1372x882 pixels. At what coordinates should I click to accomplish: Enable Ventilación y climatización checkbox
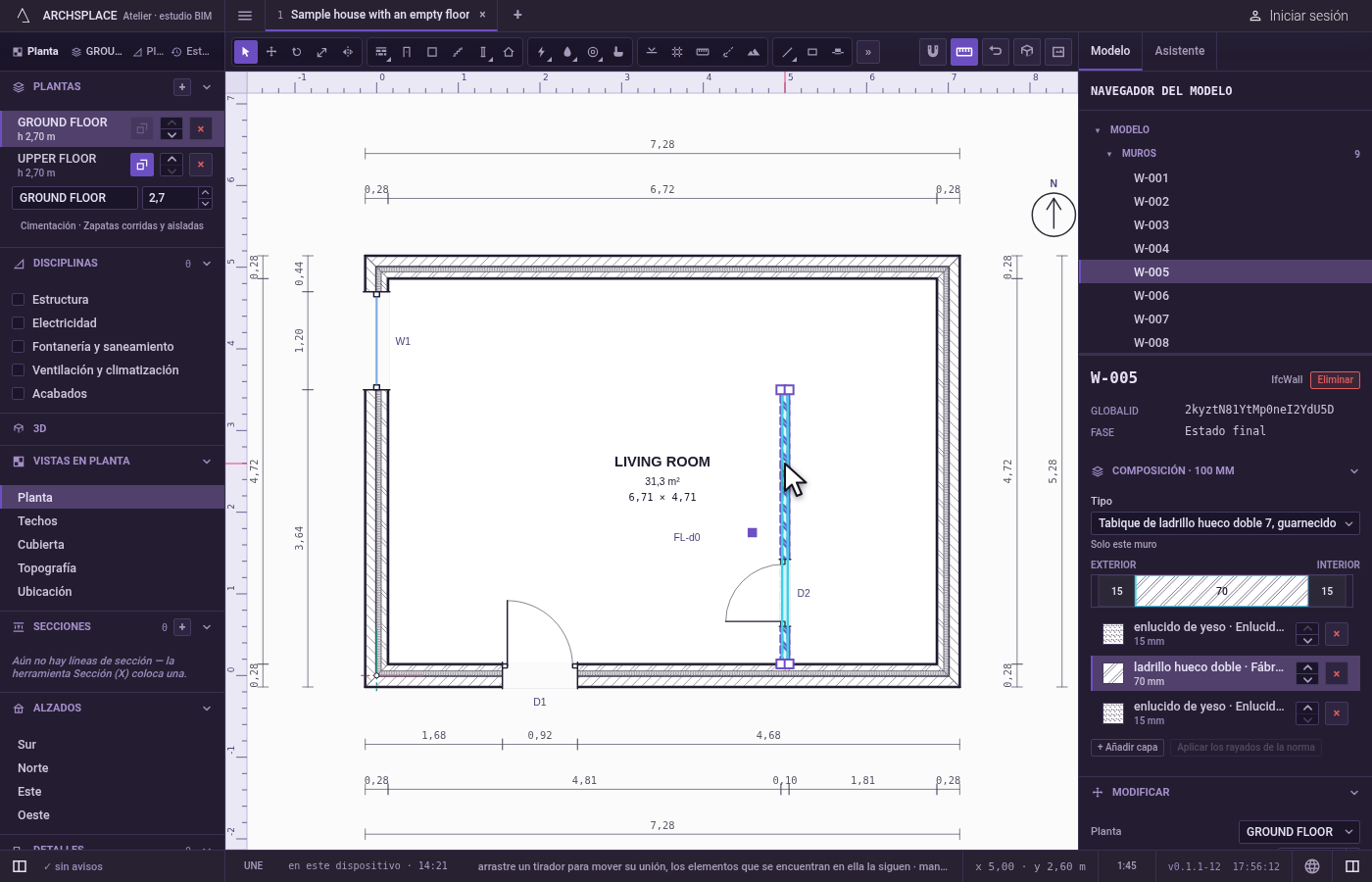coord(18,369)
